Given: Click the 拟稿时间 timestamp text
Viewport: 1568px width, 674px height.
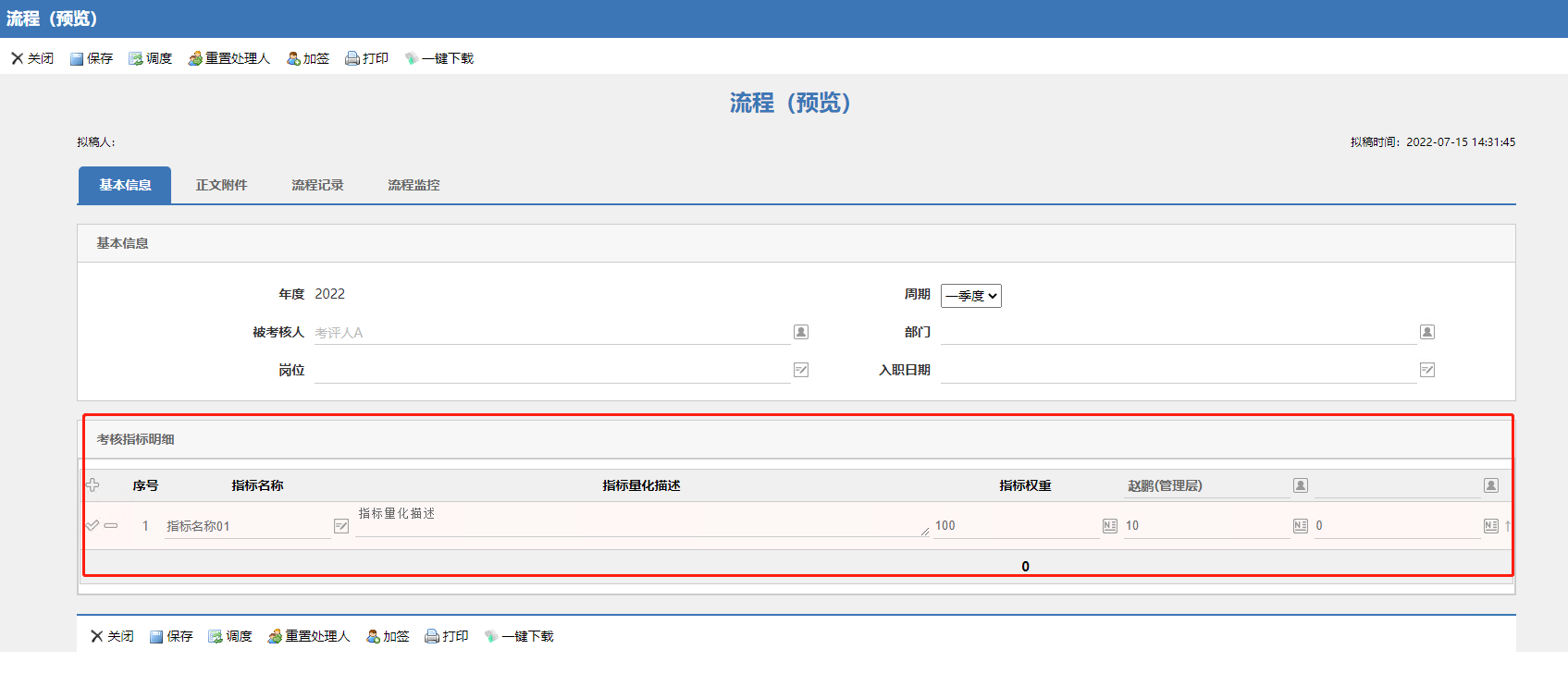Looking at the screenshot, I should click(1433, 142).
